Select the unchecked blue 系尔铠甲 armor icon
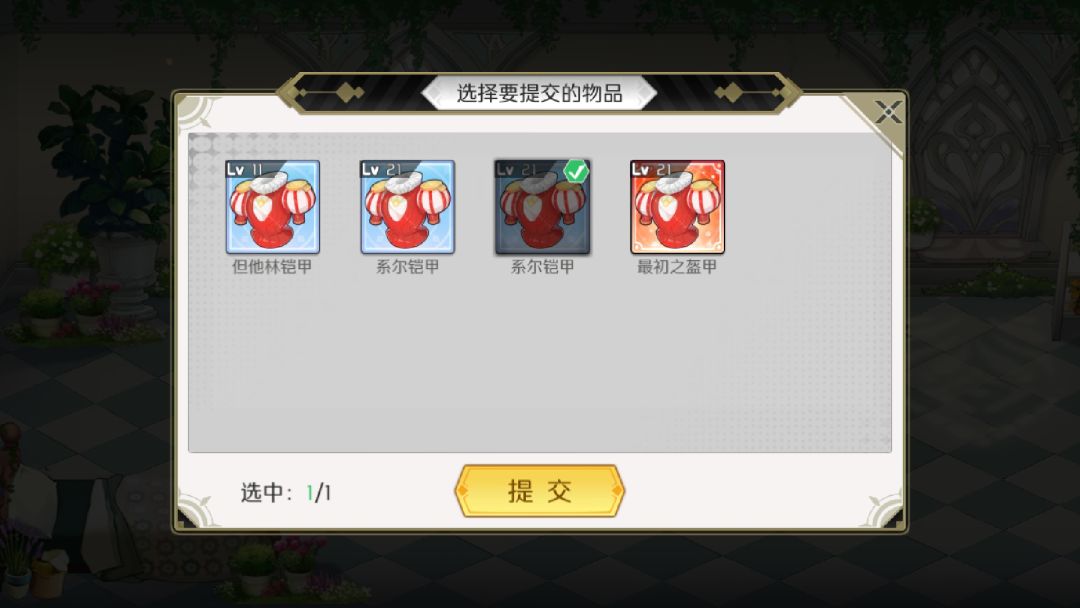 [x=408, y=207]
